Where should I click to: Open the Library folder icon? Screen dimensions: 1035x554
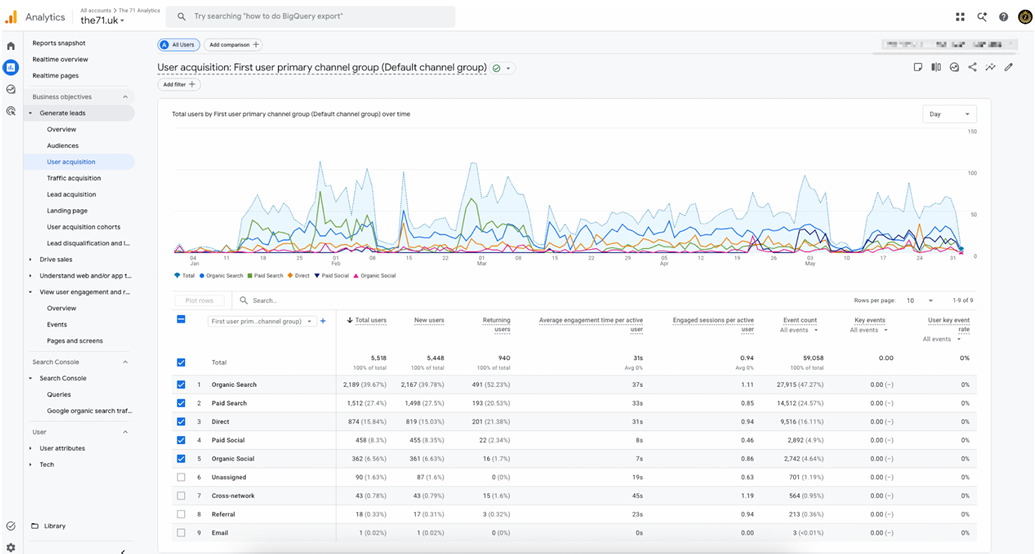pyautogui.click(x=35, y=526)
